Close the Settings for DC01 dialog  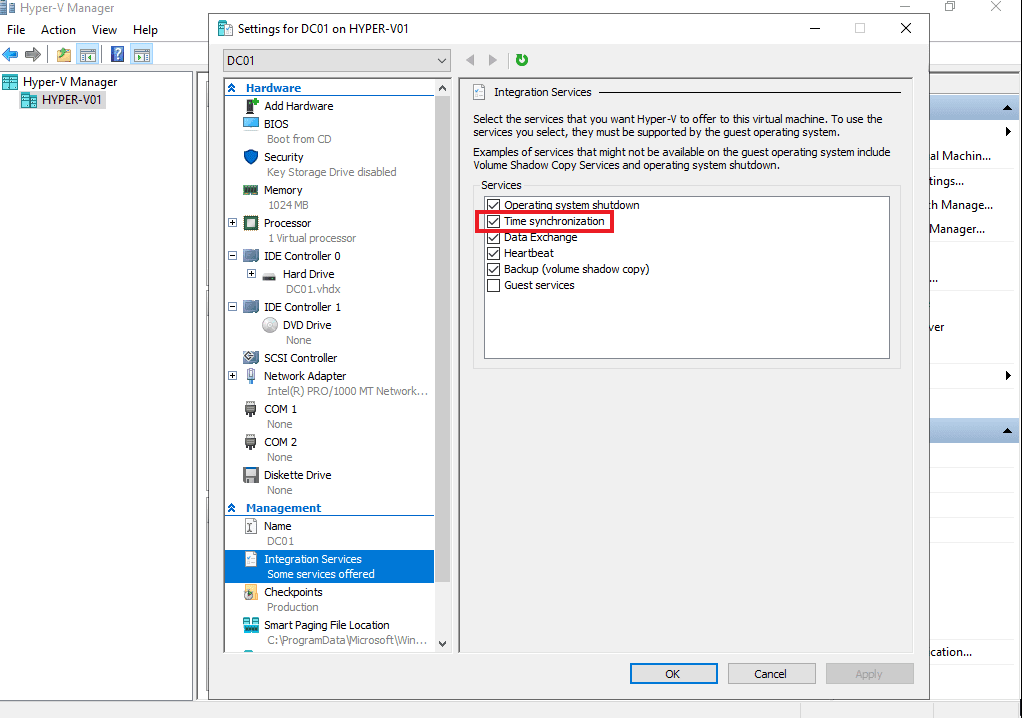[x=906, y=28]
